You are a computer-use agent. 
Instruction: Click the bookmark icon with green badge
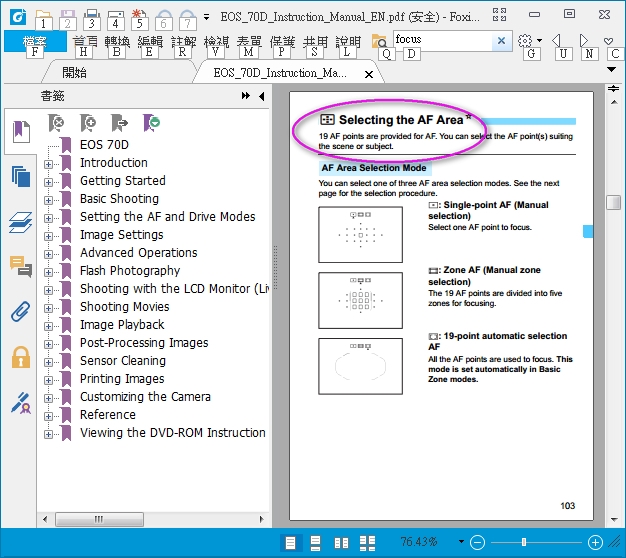click(x=151, y=123)
